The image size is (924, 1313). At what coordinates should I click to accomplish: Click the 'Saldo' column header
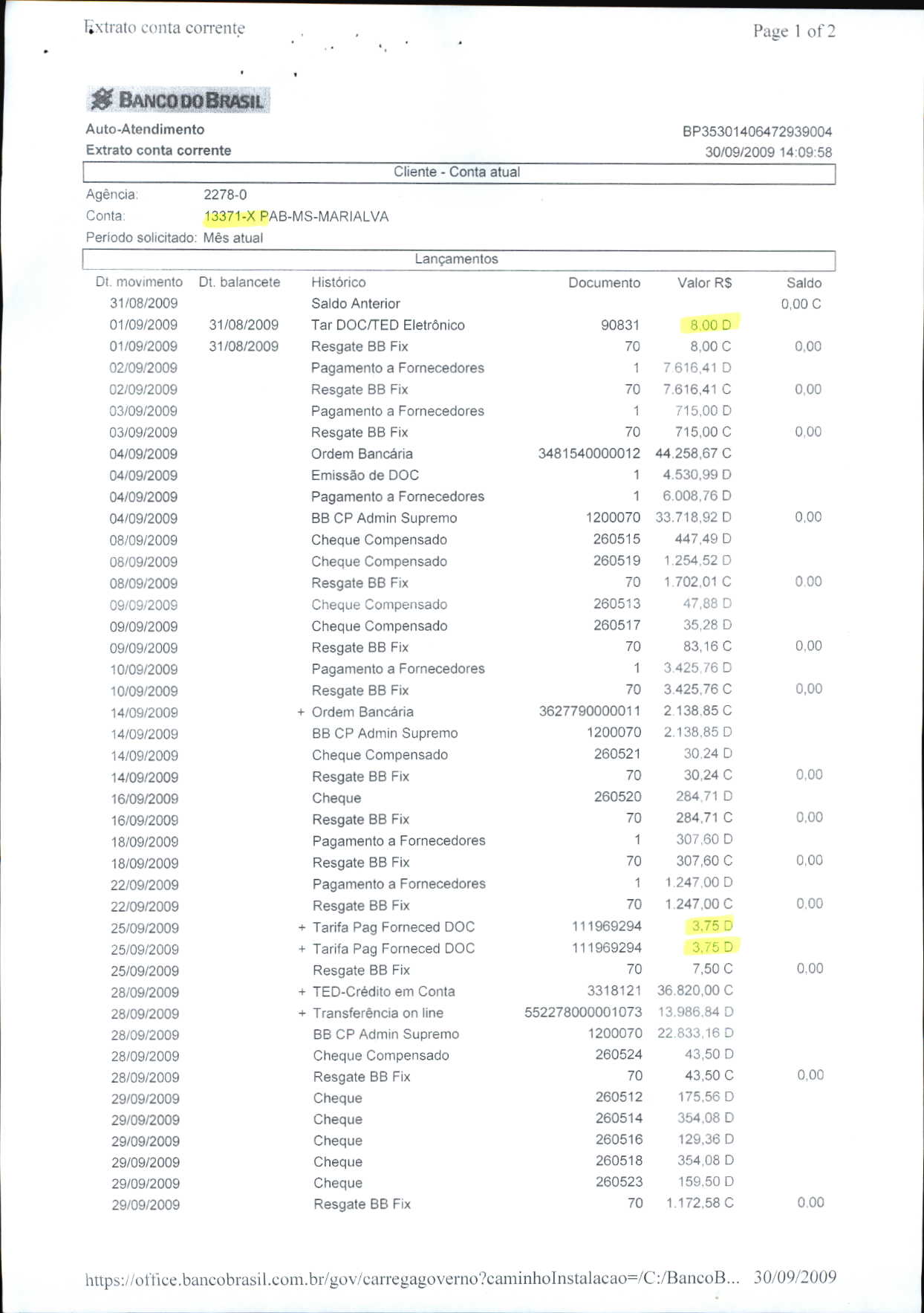click(x=804, y=283)
